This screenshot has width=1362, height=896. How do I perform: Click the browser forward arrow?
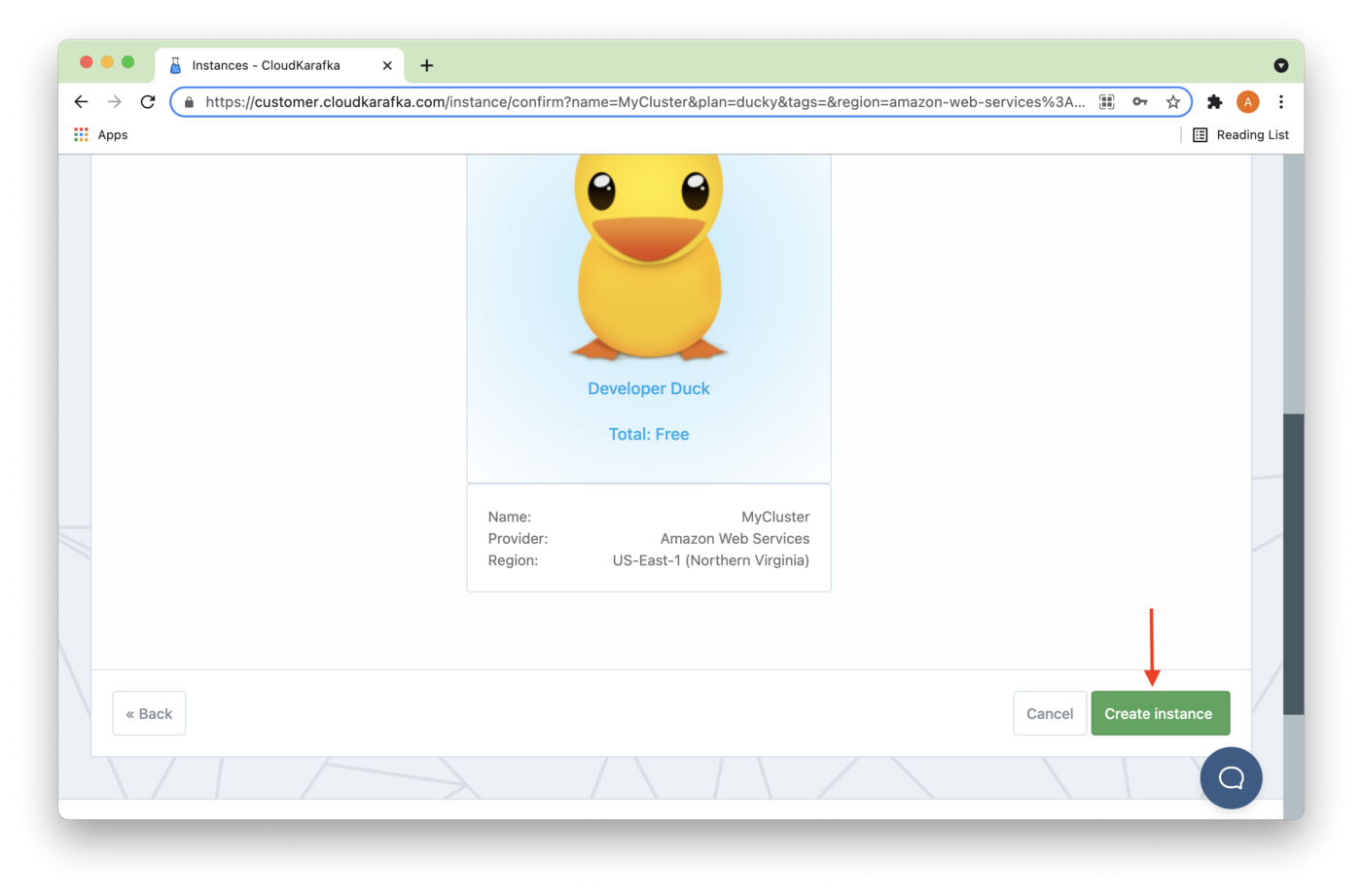pos(114,101)
